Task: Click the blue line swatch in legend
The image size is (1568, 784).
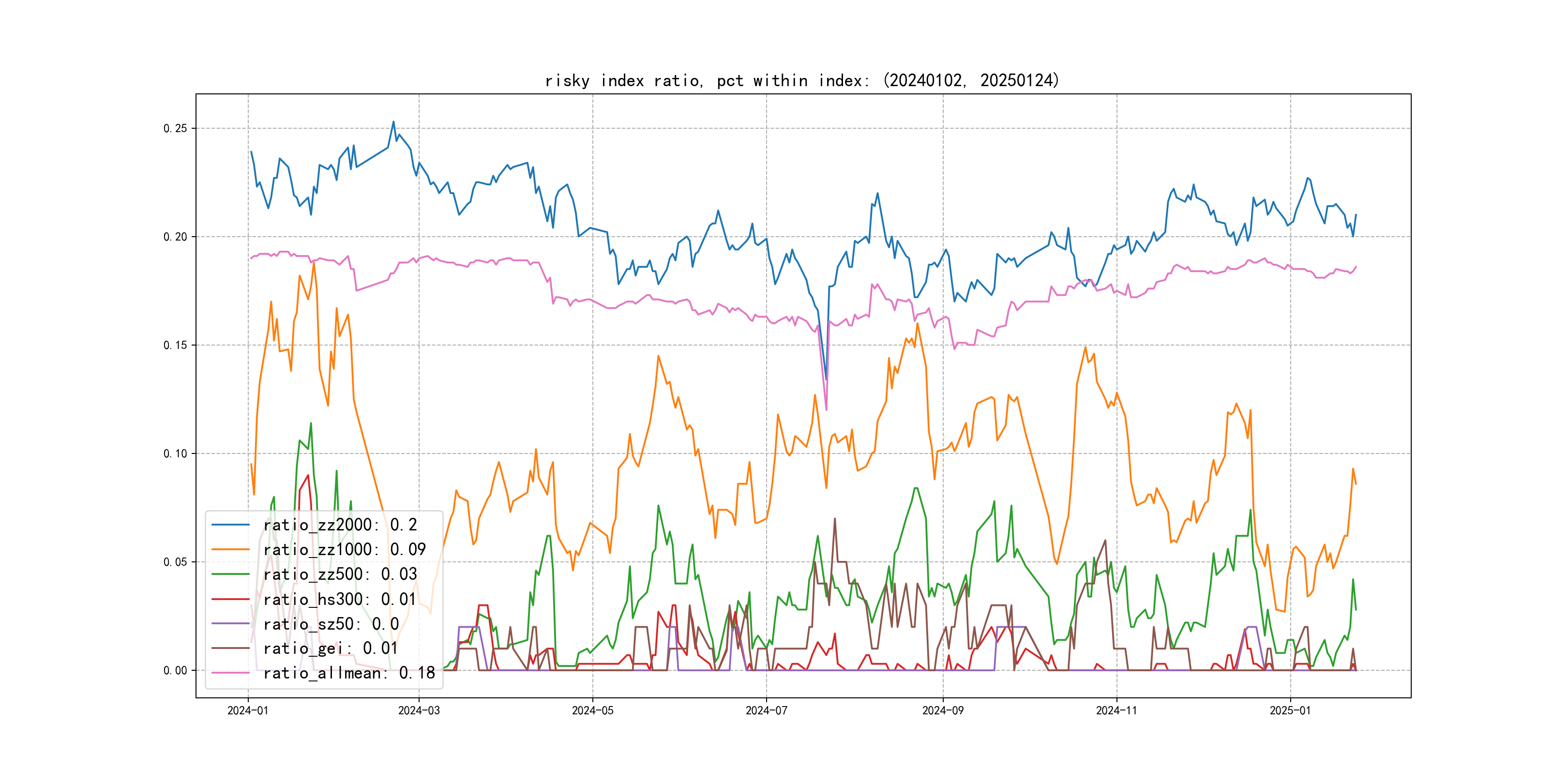Action: point(231,525)
